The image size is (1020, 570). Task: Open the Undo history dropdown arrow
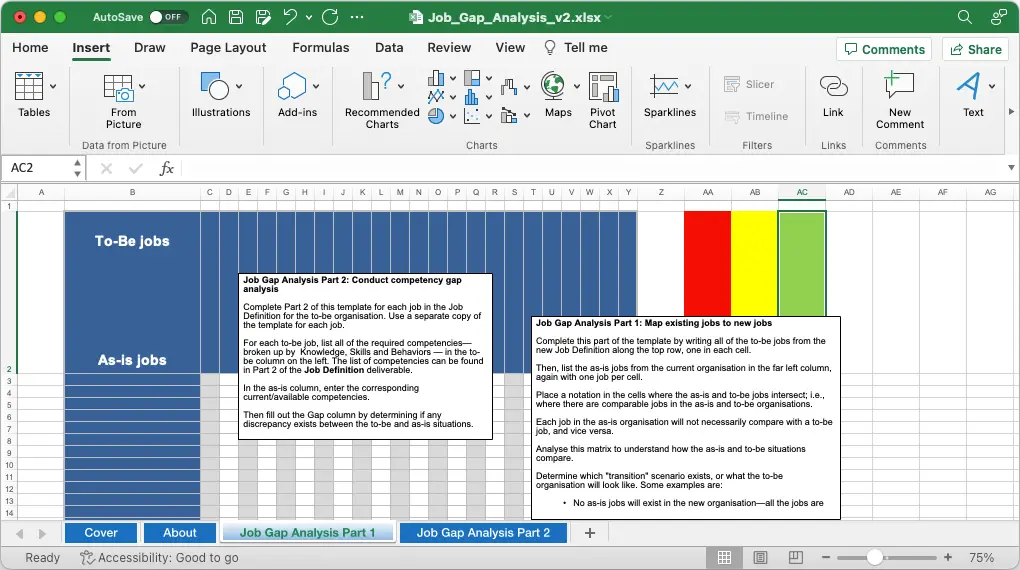(x=309, y=18)
